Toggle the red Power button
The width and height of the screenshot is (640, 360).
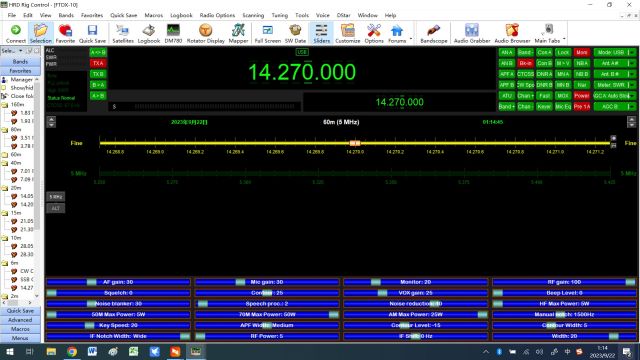point(582,96)
